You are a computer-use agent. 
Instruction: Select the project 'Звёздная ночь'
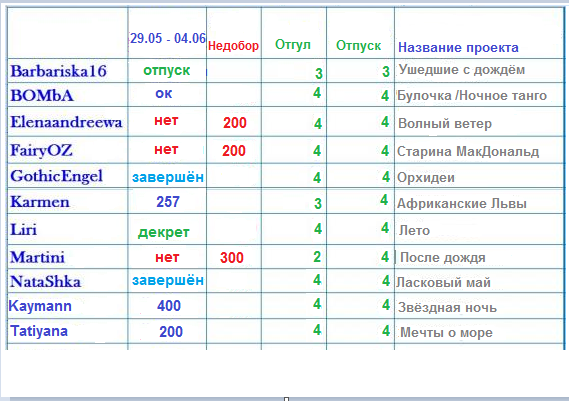pos(447,308)
